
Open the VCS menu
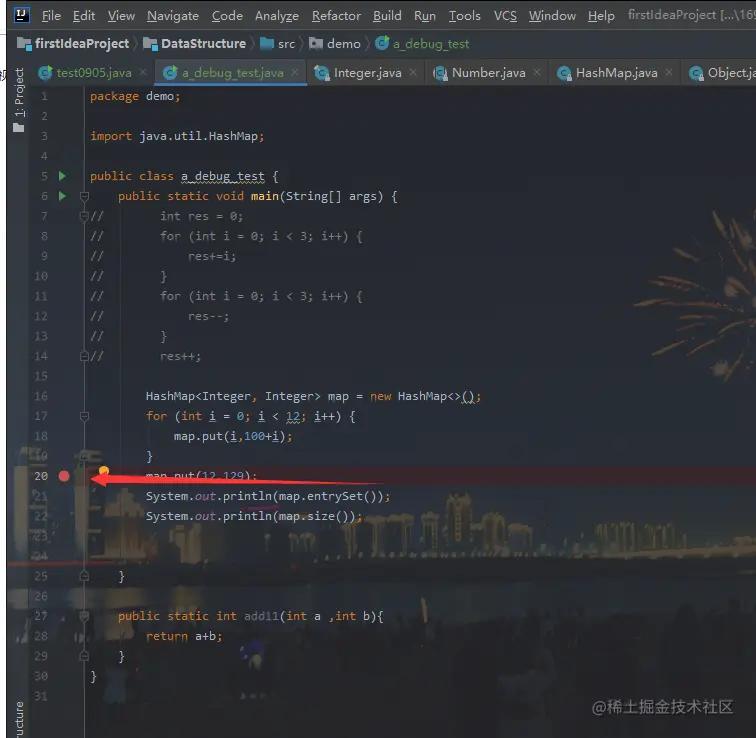[505, 16]
